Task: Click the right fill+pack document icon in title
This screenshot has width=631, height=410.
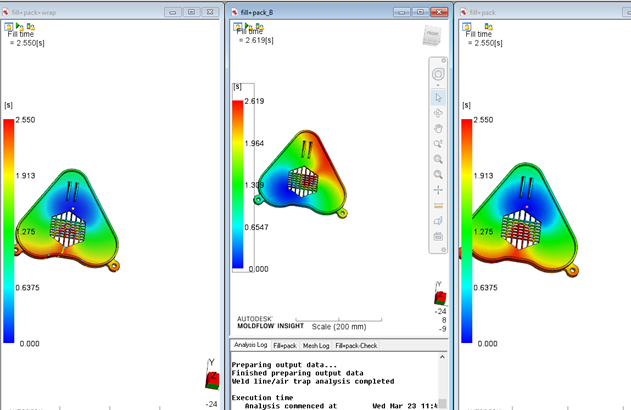Action: [x=464, y=12]
